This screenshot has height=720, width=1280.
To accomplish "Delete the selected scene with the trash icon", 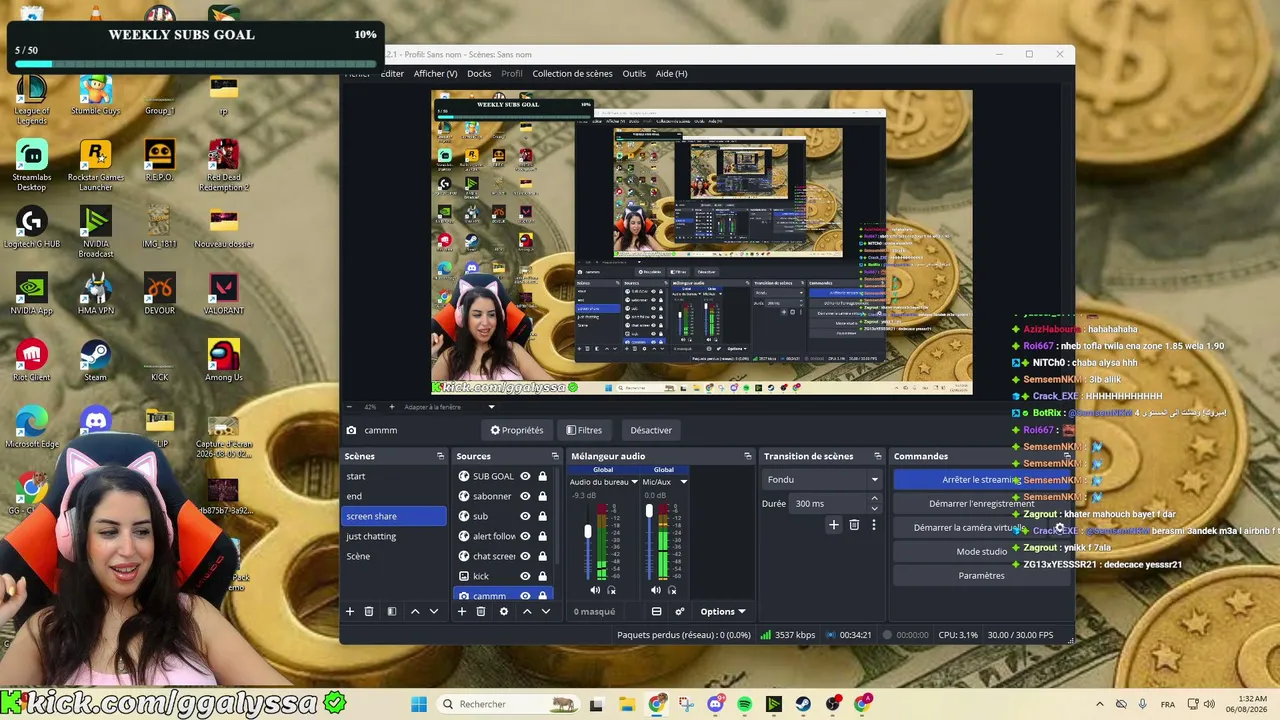I will coord(369,611).
